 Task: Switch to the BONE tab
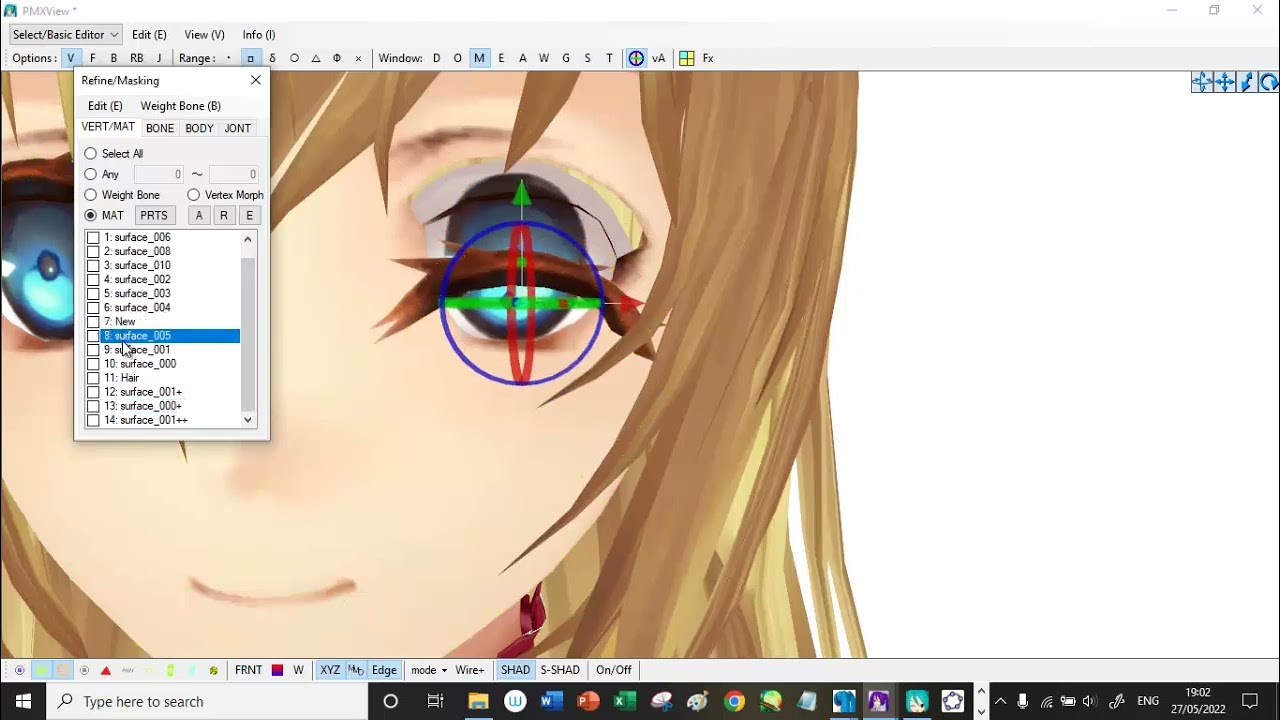coord(160,128)
